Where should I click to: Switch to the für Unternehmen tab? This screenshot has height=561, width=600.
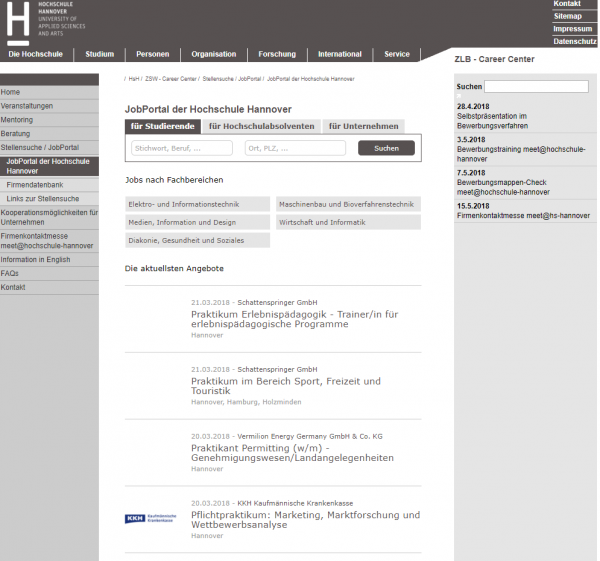364,126
